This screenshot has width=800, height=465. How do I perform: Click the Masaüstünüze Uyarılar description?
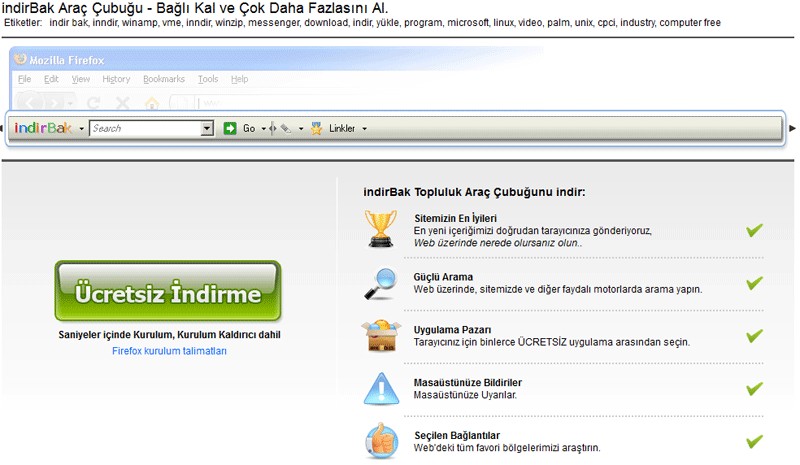click(465, 395)
